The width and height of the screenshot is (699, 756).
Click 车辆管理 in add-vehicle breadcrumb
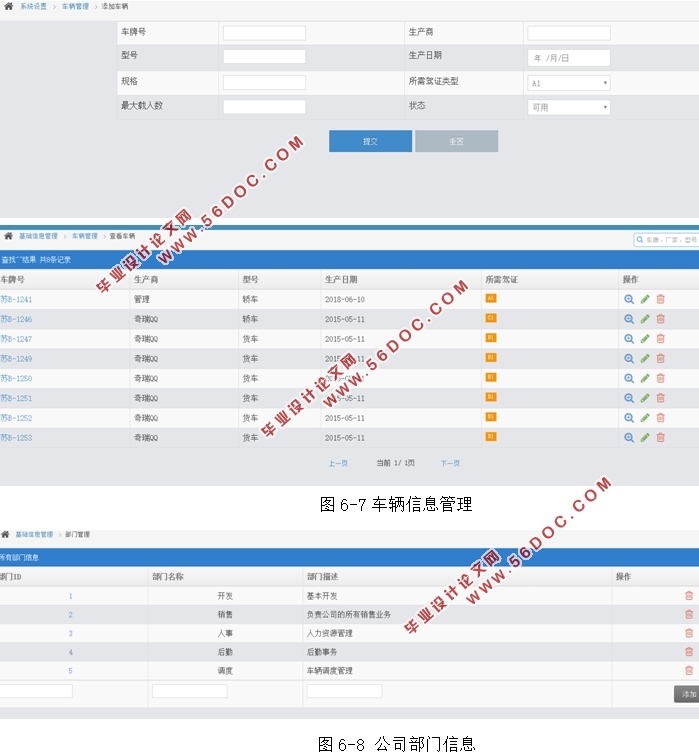(75, 6)
